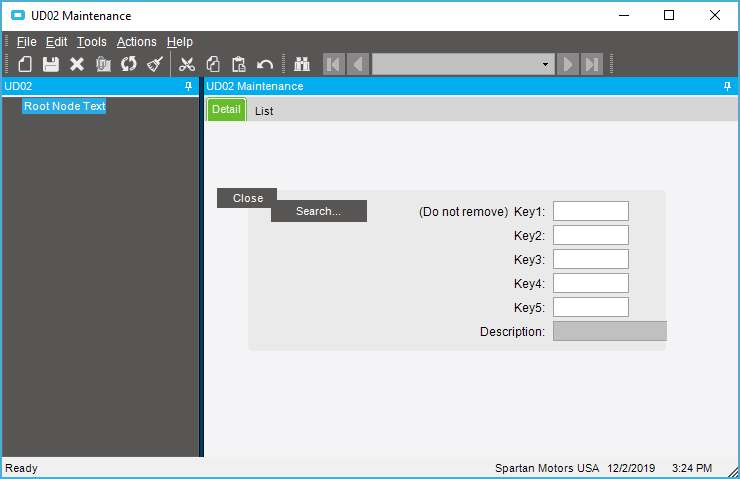
Task: Click the Delete X toolbar icon
Action: point(76,64)
